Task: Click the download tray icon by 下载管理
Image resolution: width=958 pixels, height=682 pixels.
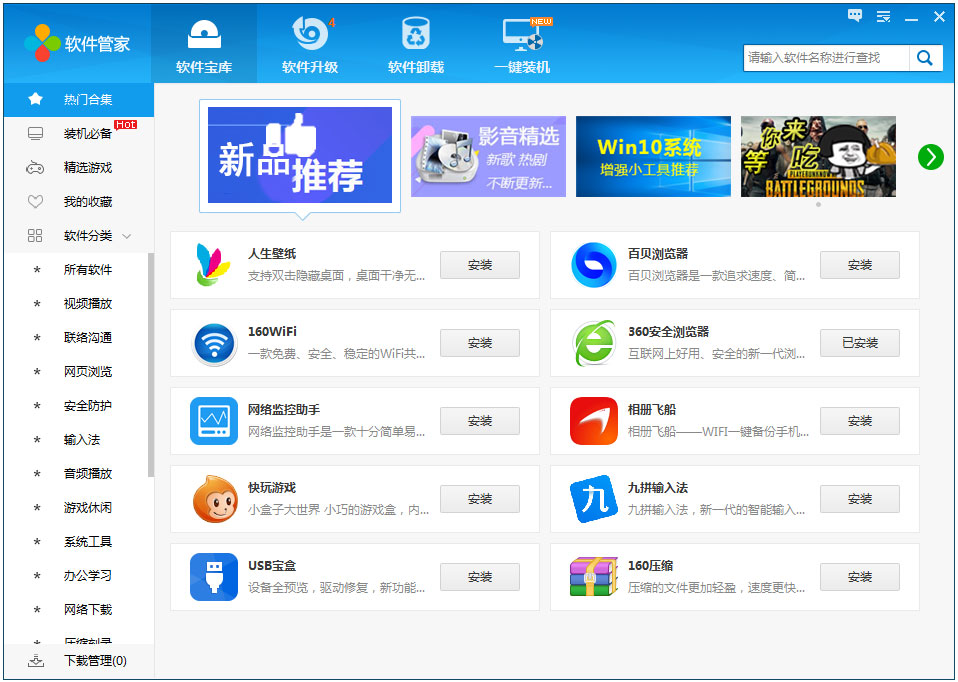Action: click(36, 661)
